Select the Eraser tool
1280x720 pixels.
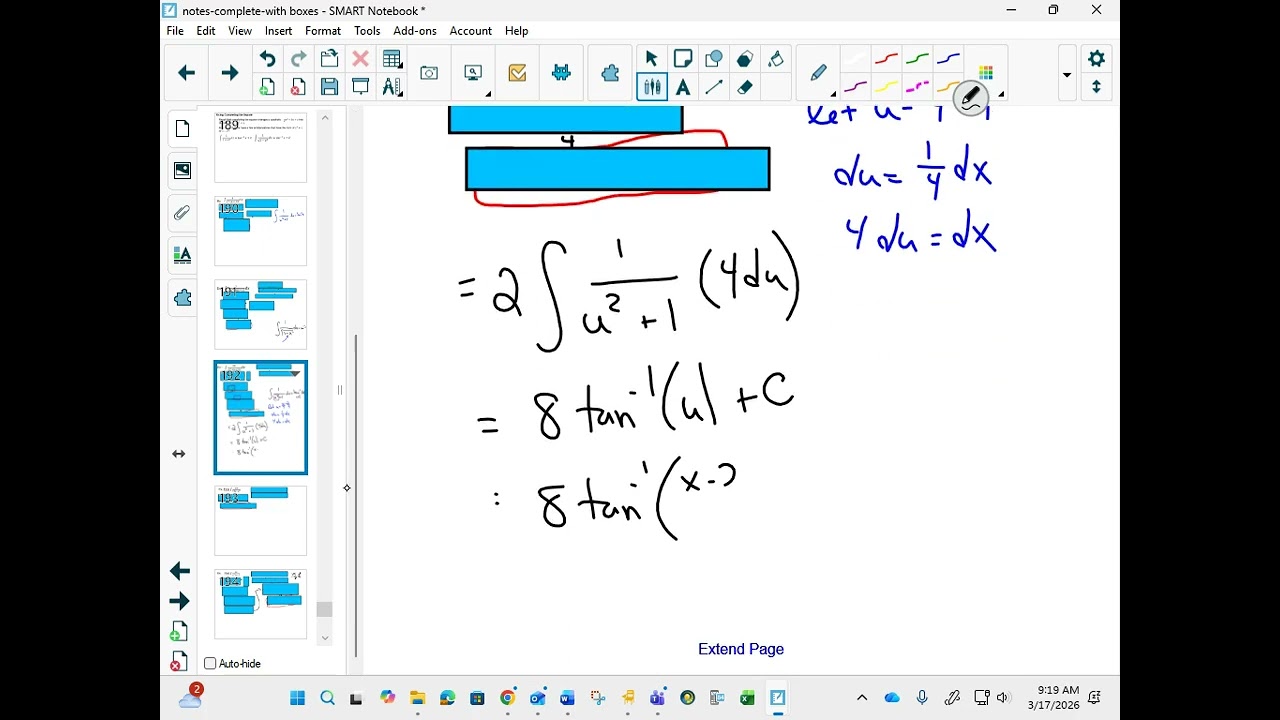(x=745, y=87)
